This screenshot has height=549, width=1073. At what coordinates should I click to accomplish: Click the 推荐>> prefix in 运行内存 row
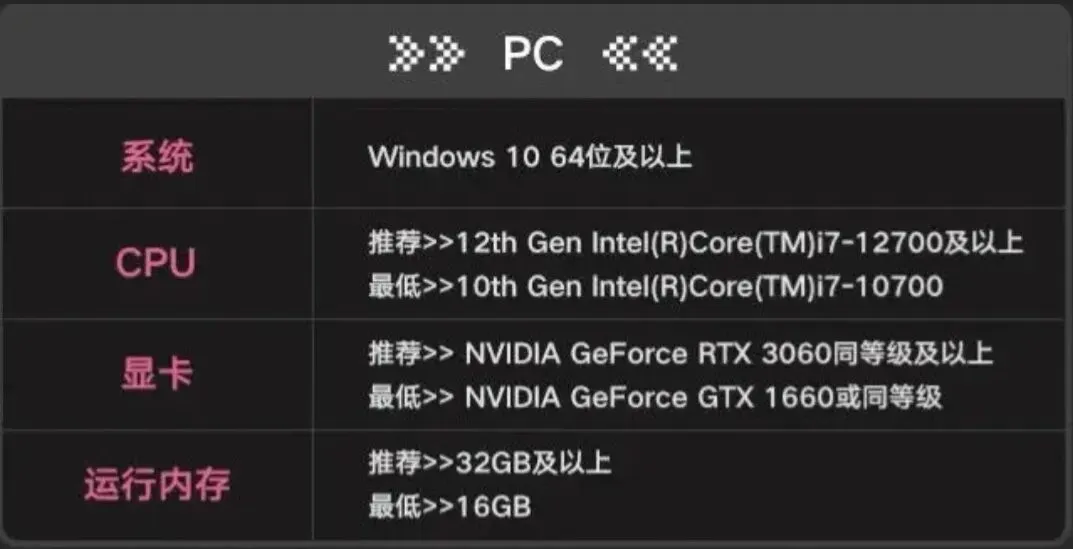(411, 463)
